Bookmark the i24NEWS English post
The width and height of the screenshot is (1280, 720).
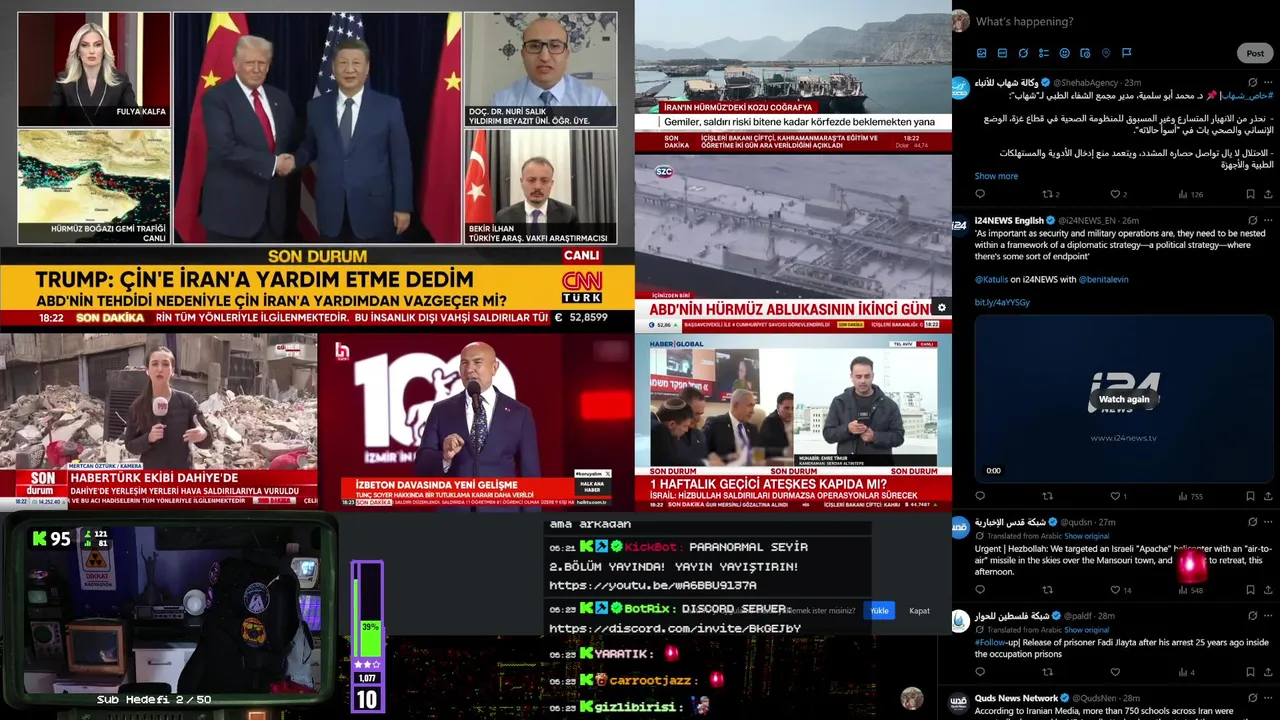click(x=1250, y=496)
